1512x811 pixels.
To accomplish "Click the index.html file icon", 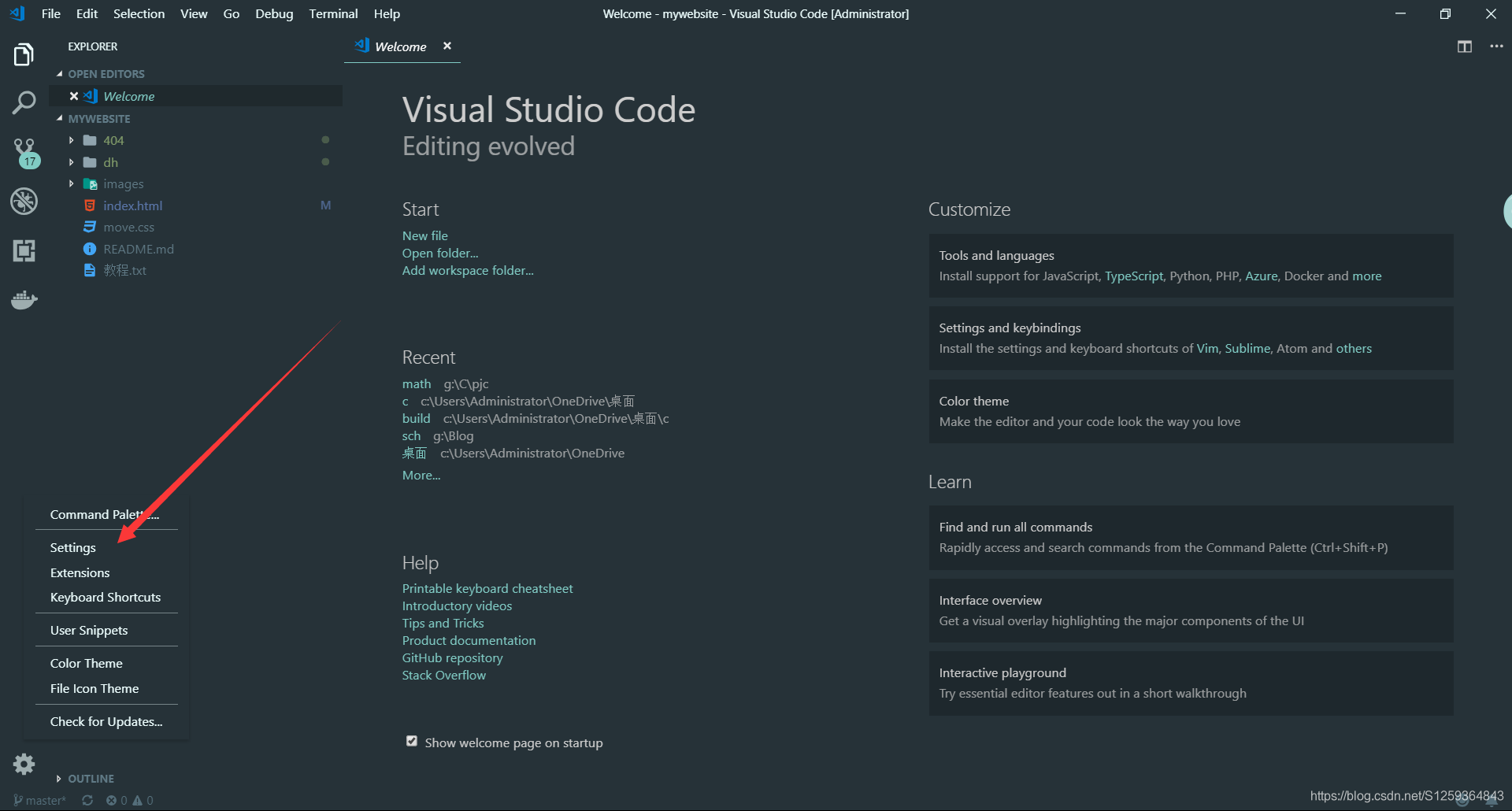I will click(90, 206).
